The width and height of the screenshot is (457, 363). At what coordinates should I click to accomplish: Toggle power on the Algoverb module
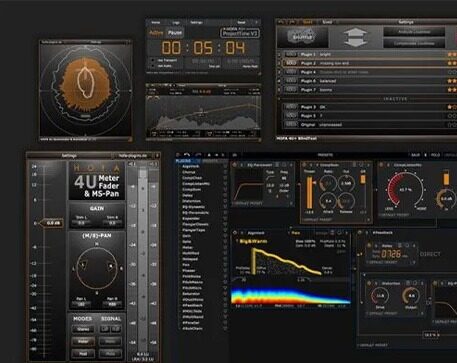click(x=235, y=233)
